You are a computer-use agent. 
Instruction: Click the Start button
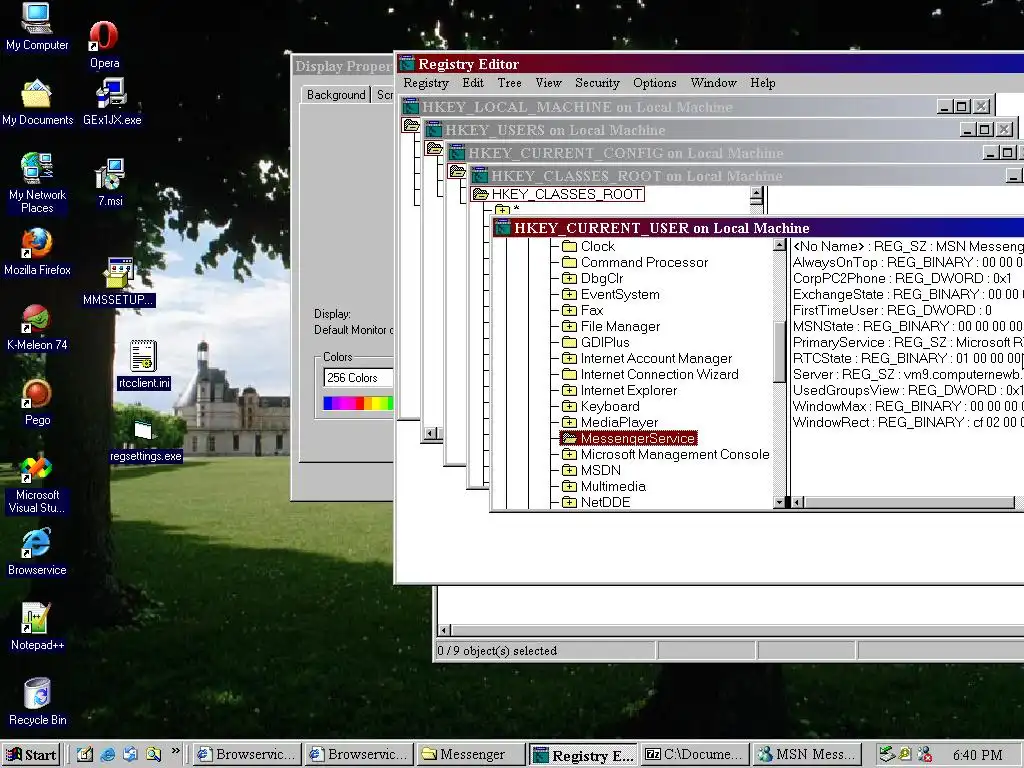tap(31, 755)
